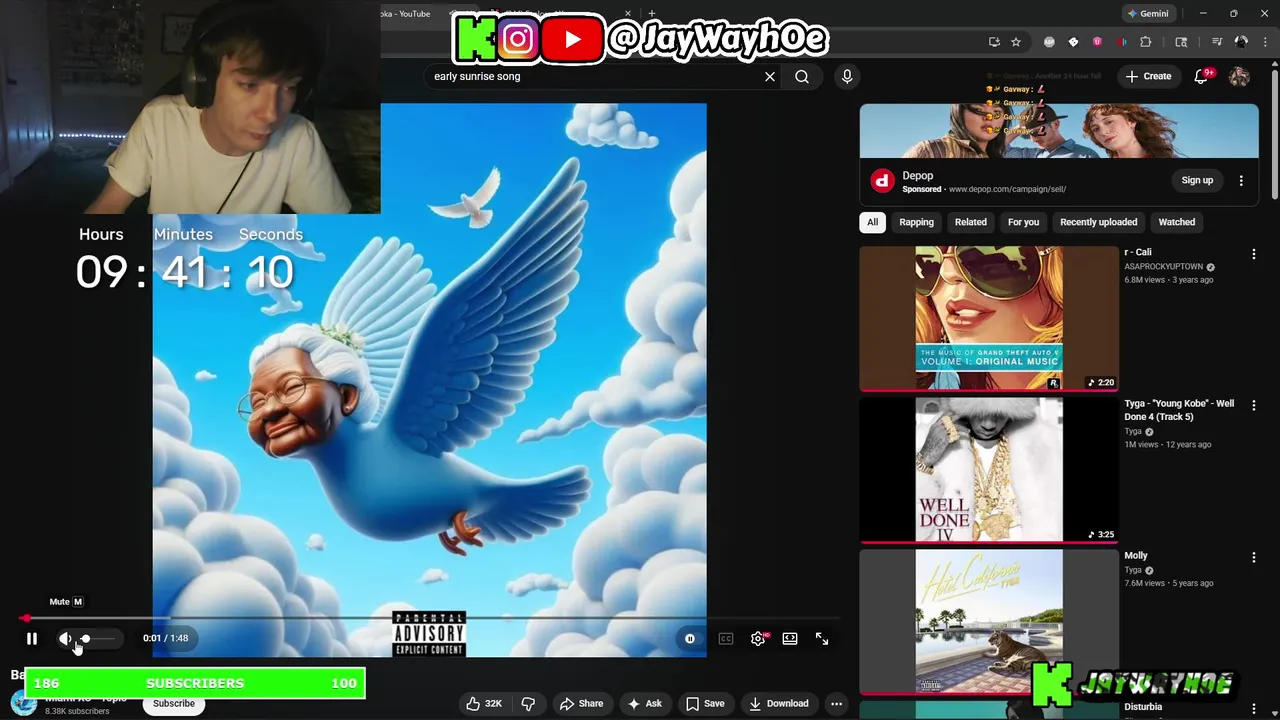
Task: Install this page via the address bar icon
Action: [x=994, y=42]
